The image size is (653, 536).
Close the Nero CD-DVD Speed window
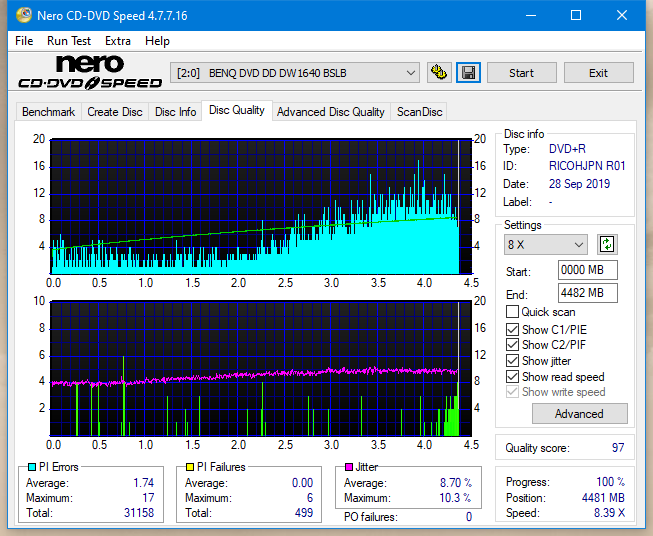622,15
